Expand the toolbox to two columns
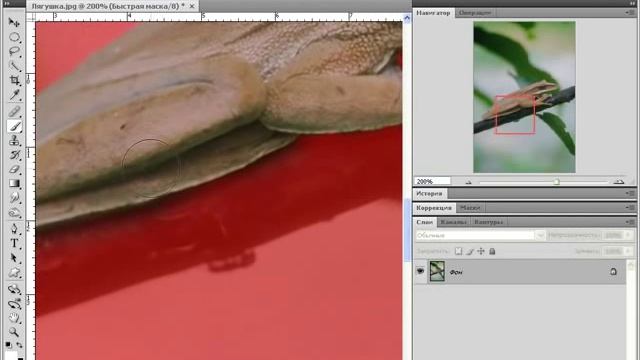The width and height of the screenshot is (640, 360). (x=7, y=3)
